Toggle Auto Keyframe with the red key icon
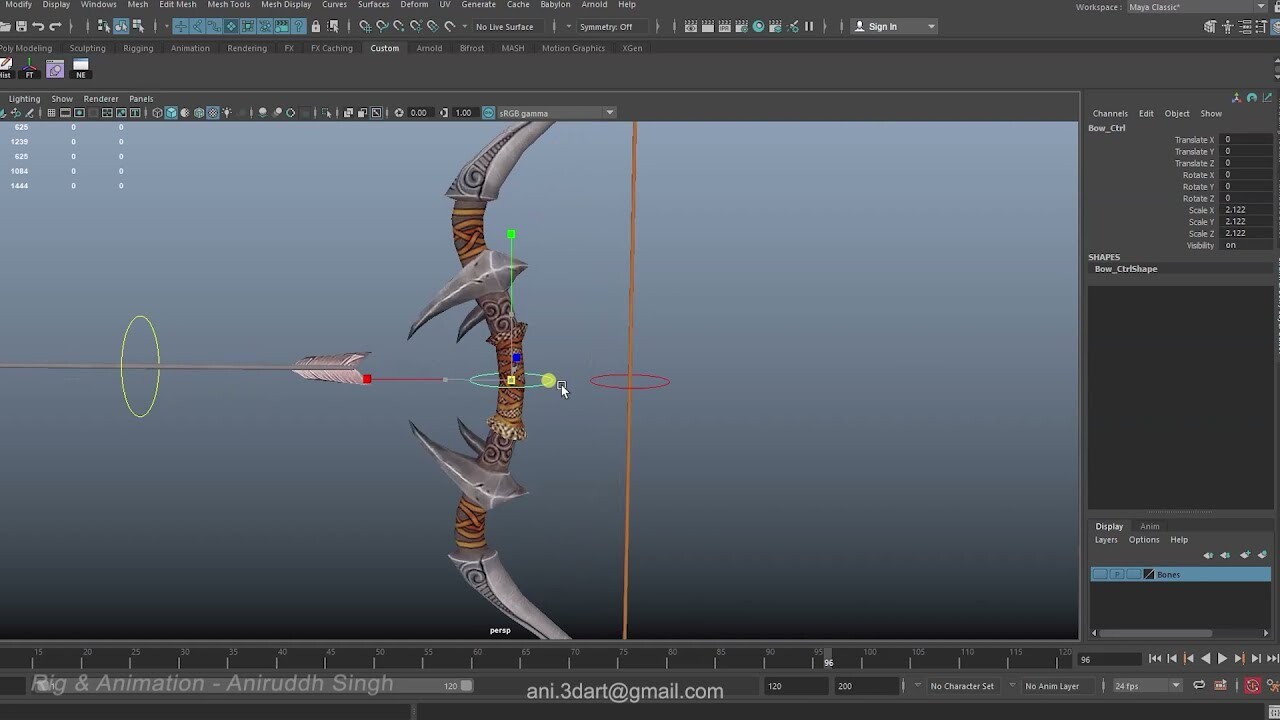 (x=1253, y=685)
